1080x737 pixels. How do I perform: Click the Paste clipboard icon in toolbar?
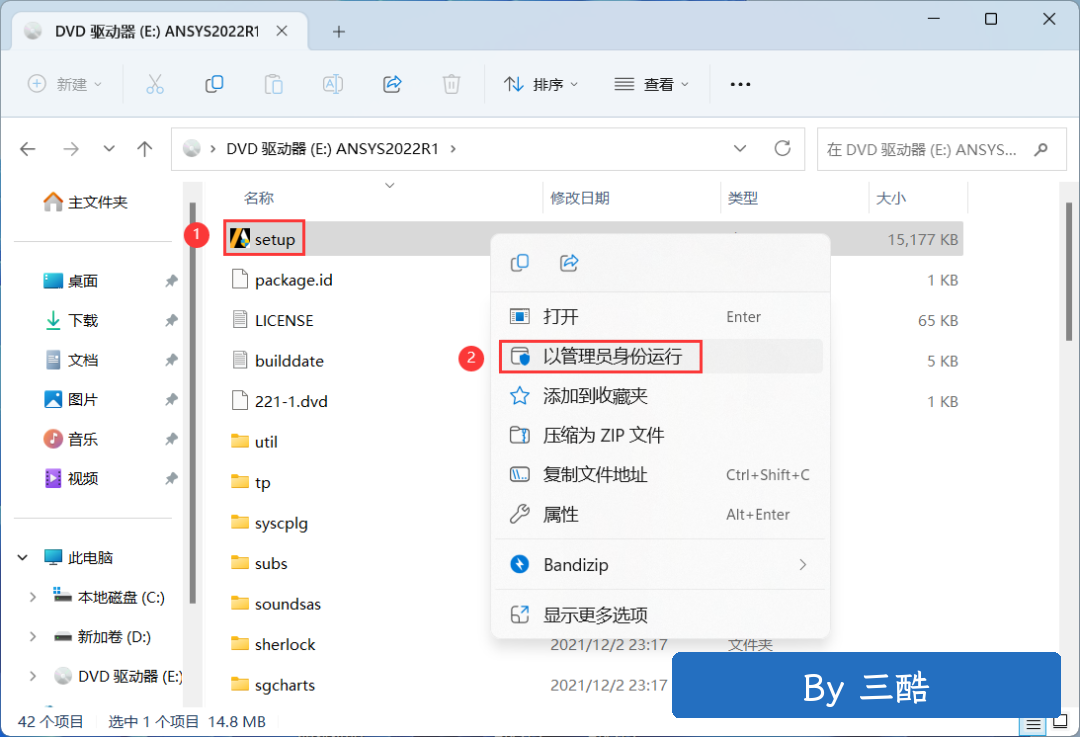273,84
